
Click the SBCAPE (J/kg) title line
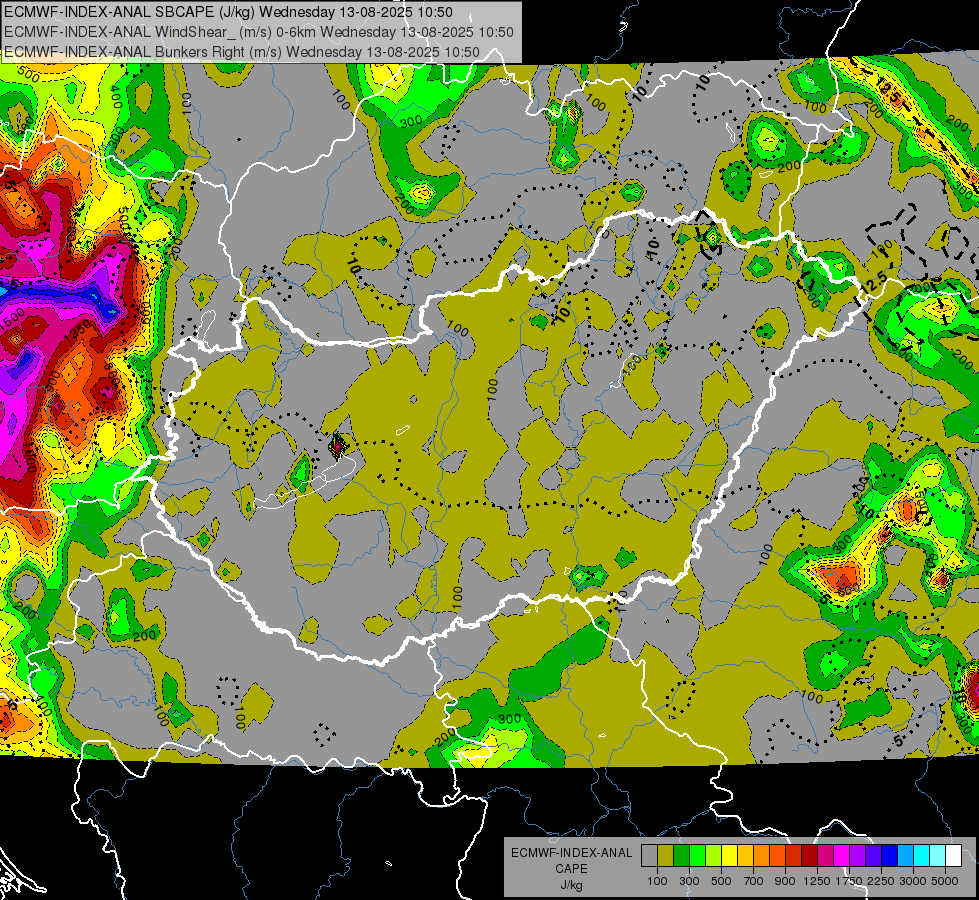(229, 12)
